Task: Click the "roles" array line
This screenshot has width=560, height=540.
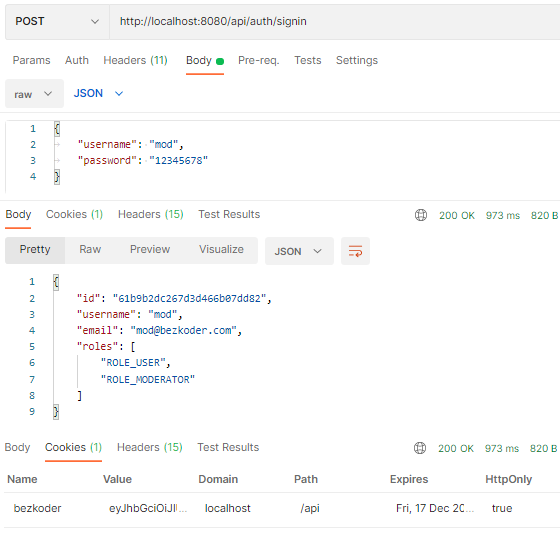Action: [x=106, y=346]
